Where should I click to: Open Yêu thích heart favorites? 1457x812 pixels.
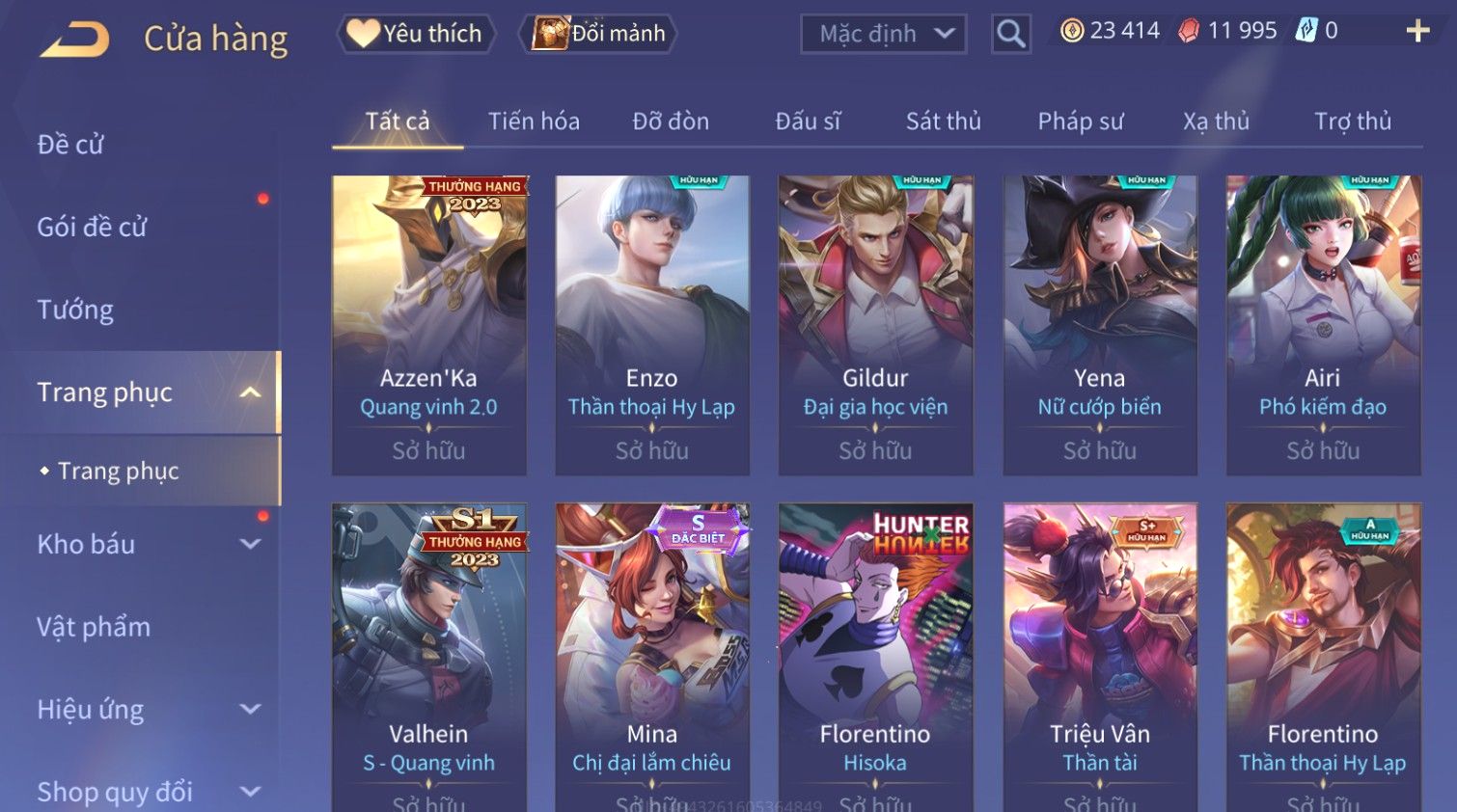[416, 34]
